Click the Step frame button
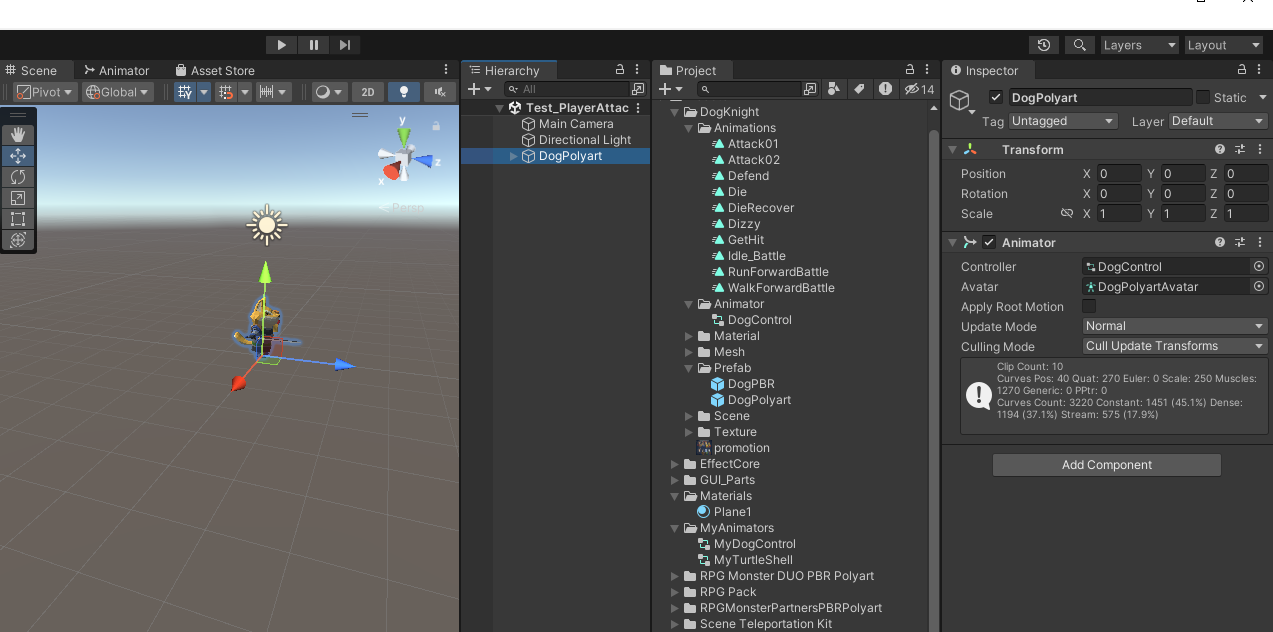 (344, 45)
